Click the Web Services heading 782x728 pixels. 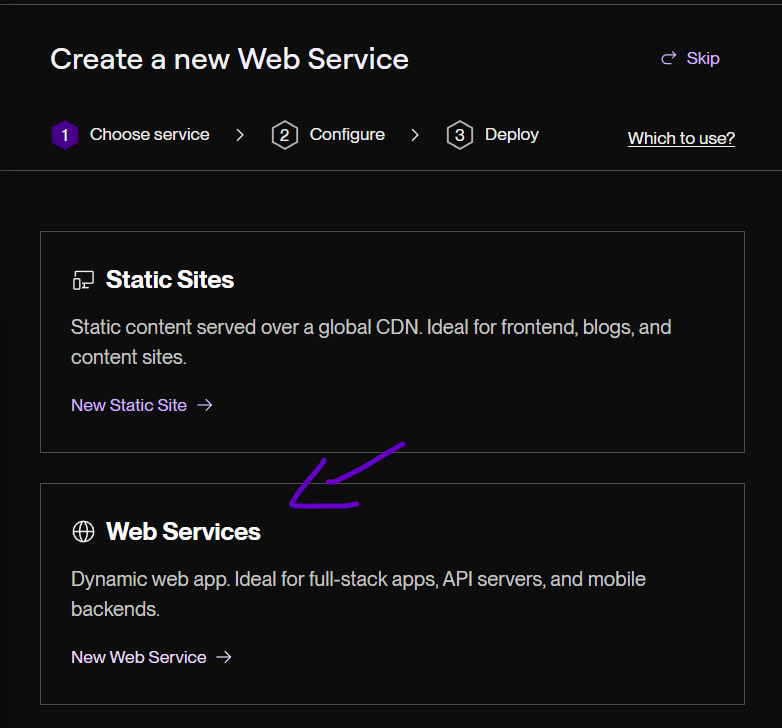tap(183, 532)
